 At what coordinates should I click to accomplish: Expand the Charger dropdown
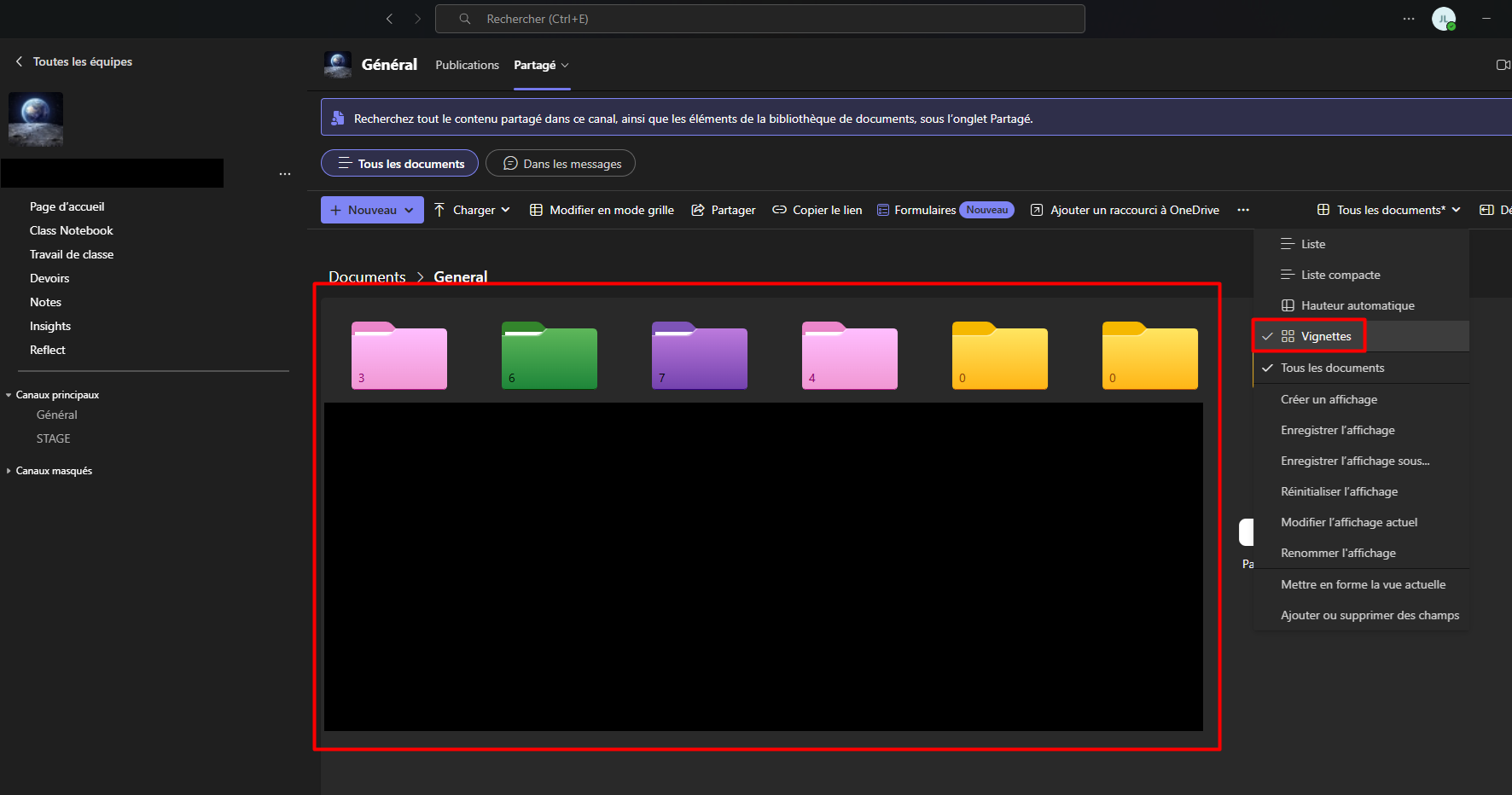click(472, 210)
